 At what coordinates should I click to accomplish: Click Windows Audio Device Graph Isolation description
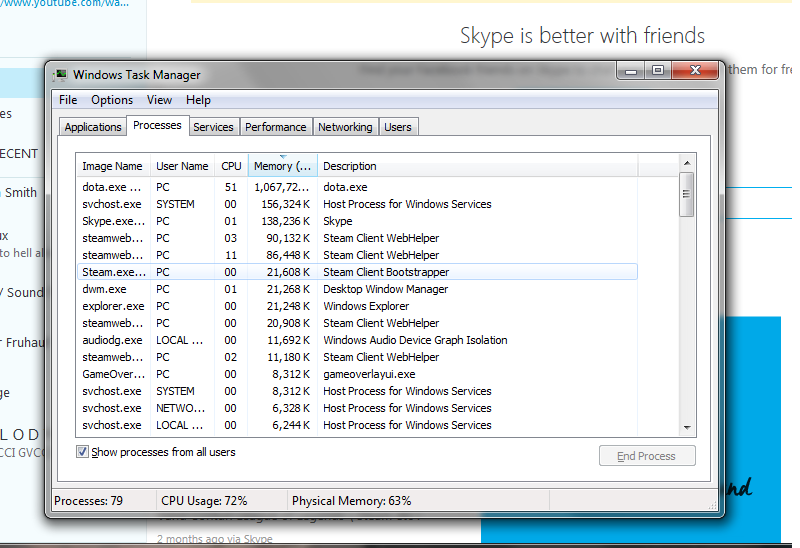click(415, 340)
